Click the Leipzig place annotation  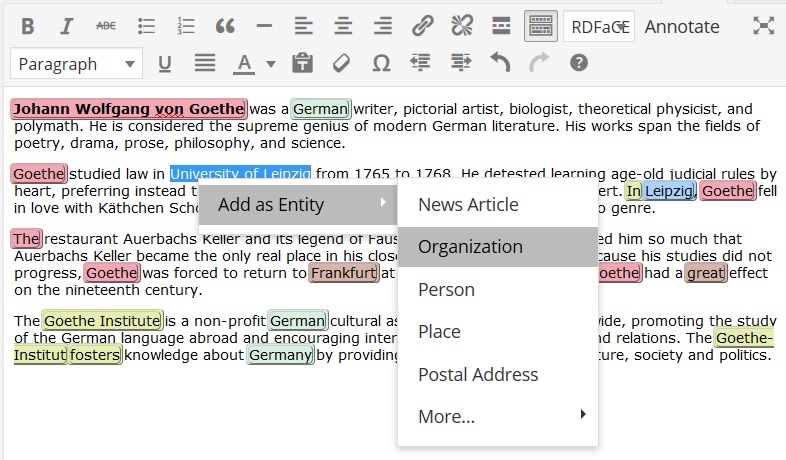(x=669, y=191)
